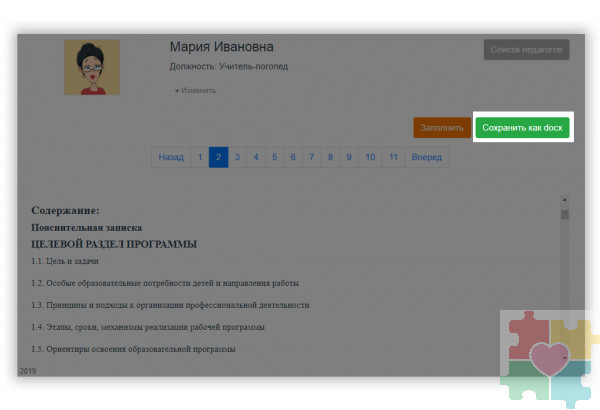Save document with "Сохранить как docx"
Viewport: 600px width, 410px height.
point(523,128)
